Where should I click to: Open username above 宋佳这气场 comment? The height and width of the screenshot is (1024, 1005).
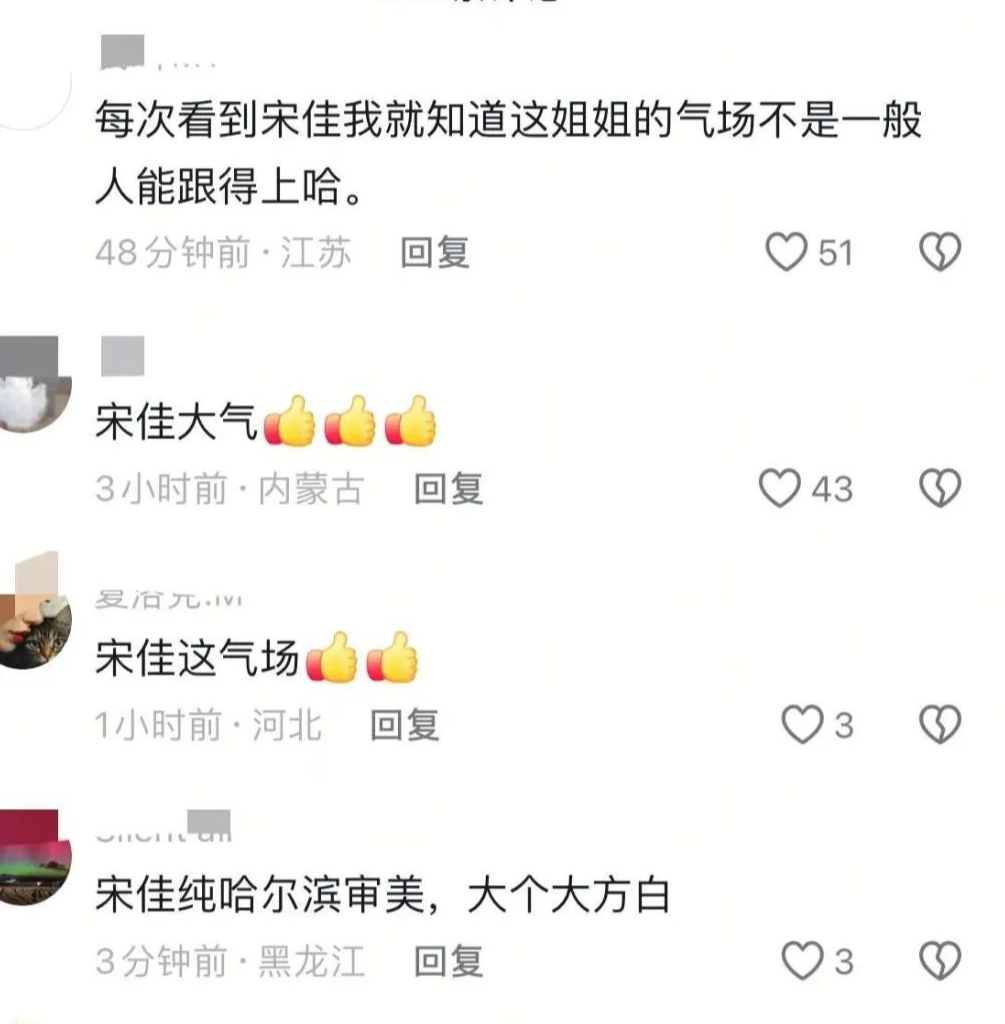point(168,598)
